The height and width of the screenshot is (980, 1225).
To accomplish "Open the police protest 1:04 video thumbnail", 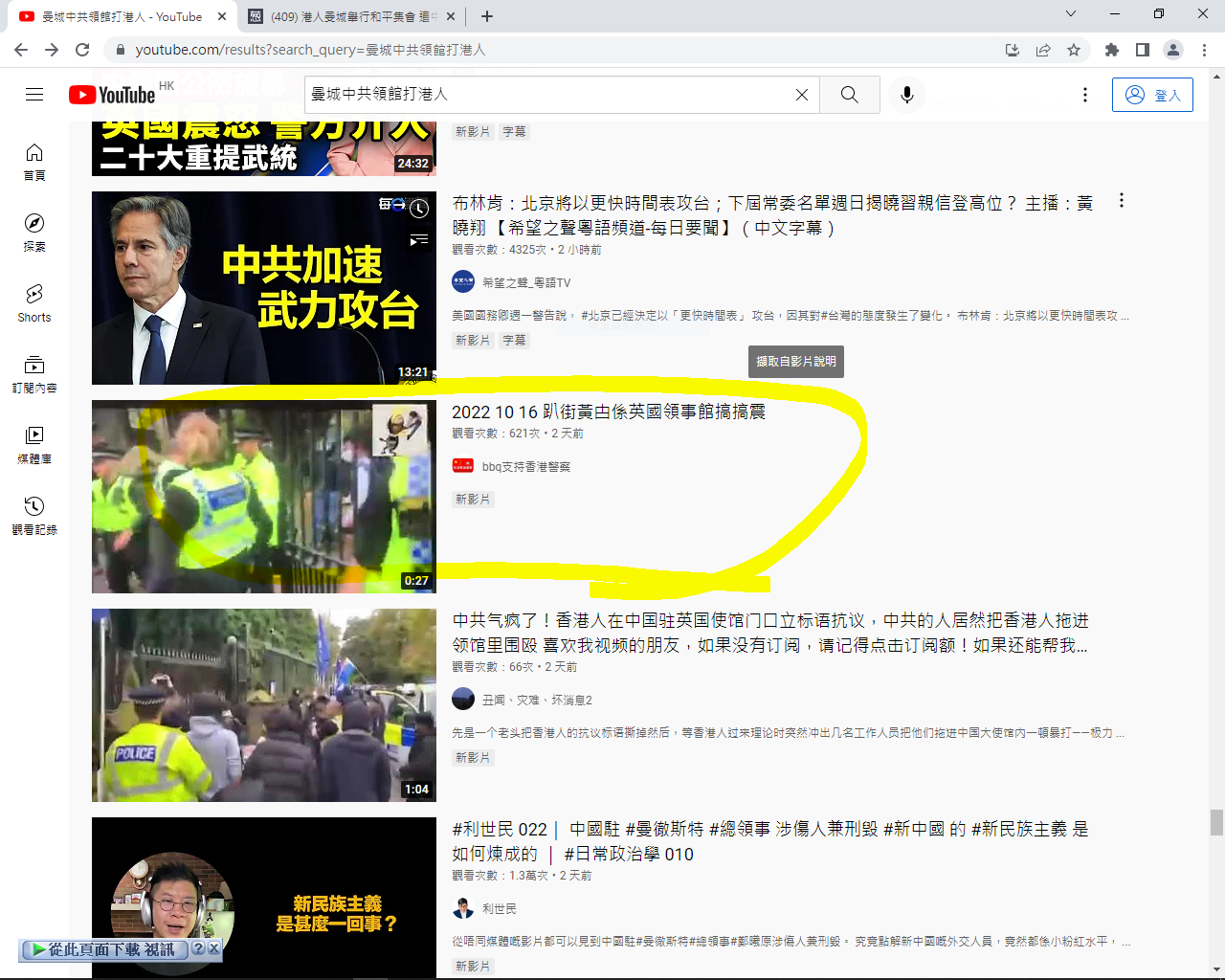I will tap(264, 705).
